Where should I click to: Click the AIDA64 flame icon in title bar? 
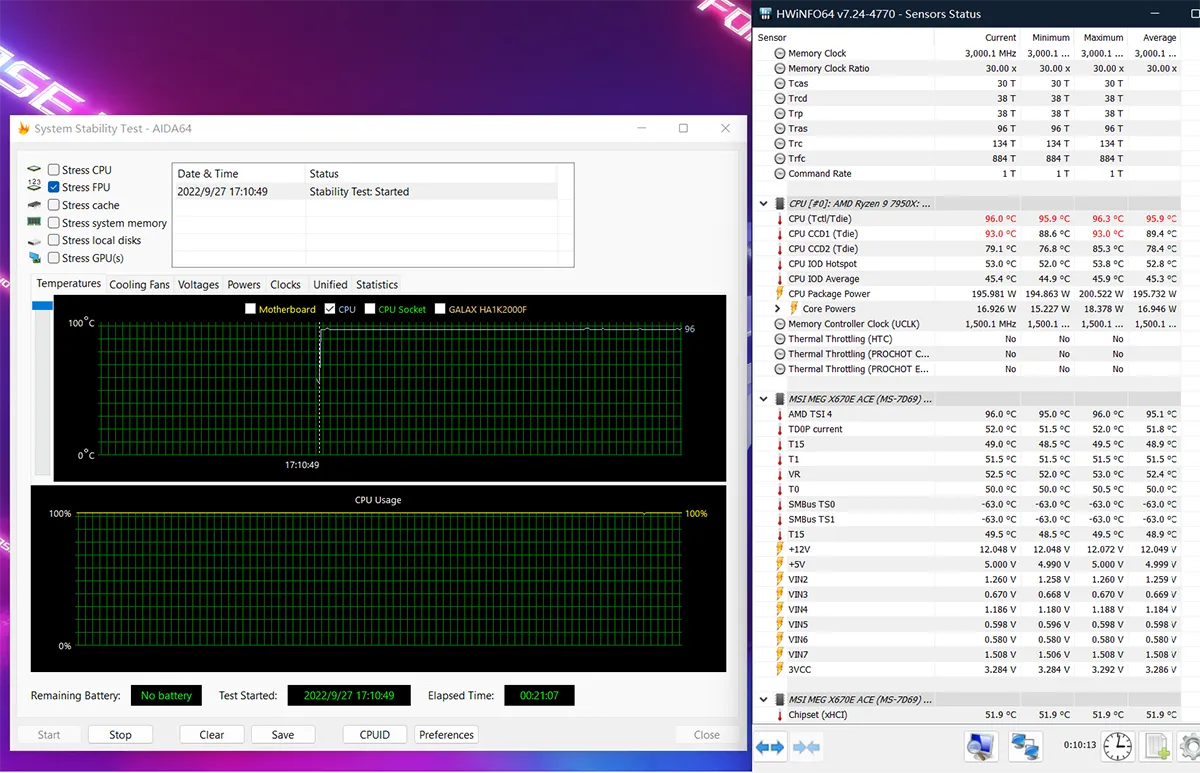coord(24,129)
